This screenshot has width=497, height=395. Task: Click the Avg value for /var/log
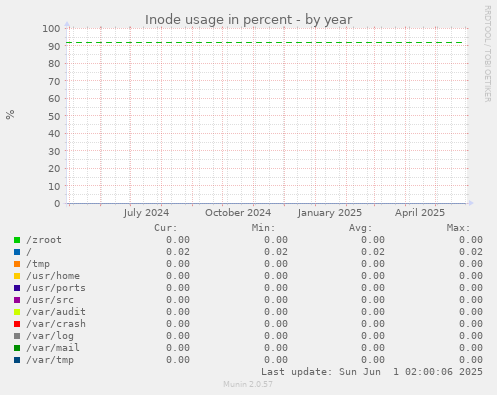(x=373, y=336)
